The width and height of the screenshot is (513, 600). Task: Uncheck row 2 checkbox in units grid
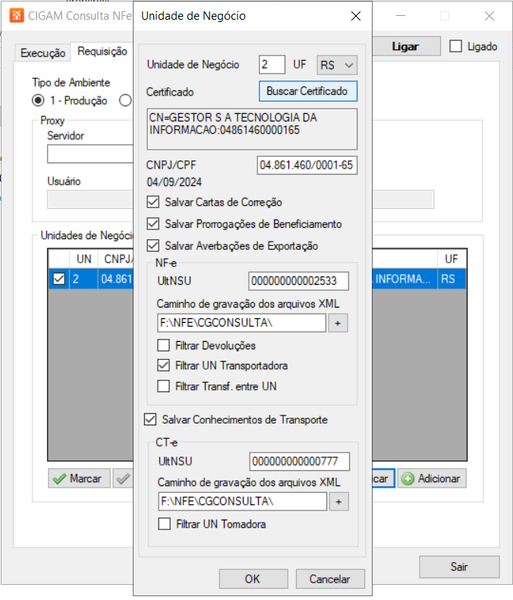pyautogui.click(x=59, y=279)
